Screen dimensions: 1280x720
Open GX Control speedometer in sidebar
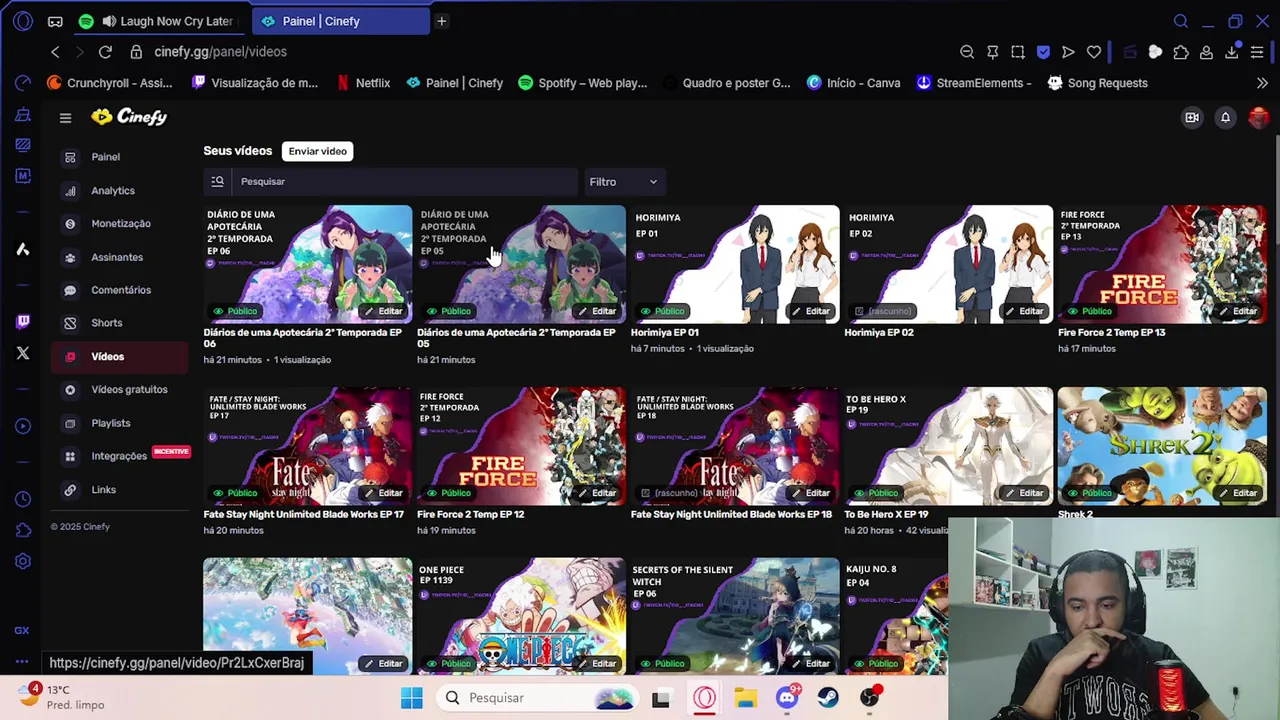tap(22, 83)
